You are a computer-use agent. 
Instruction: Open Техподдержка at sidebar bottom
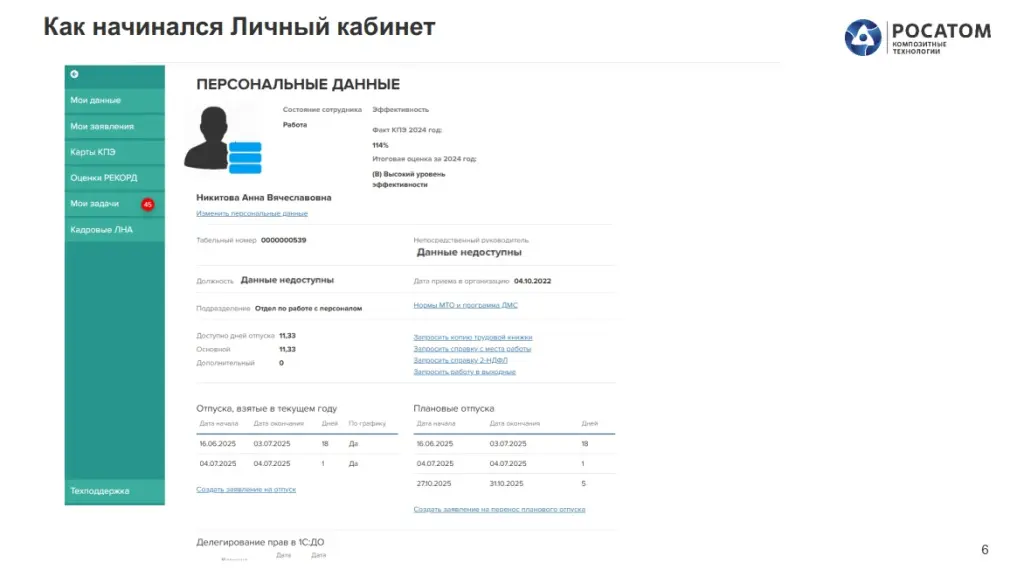click(x=99, y=491)
